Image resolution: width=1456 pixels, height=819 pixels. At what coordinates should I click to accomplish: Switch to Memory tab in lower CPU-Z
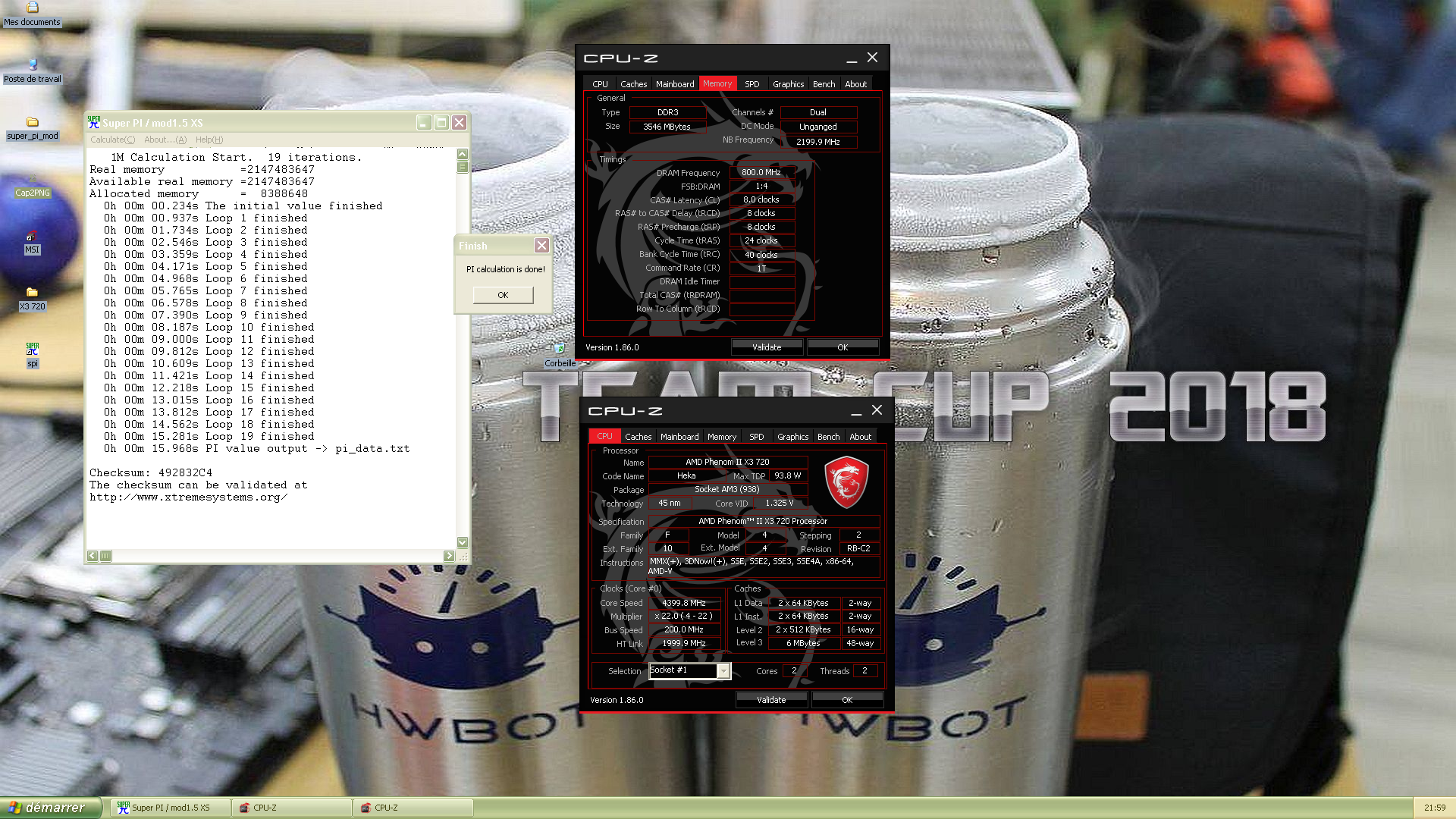pos(722,437)
